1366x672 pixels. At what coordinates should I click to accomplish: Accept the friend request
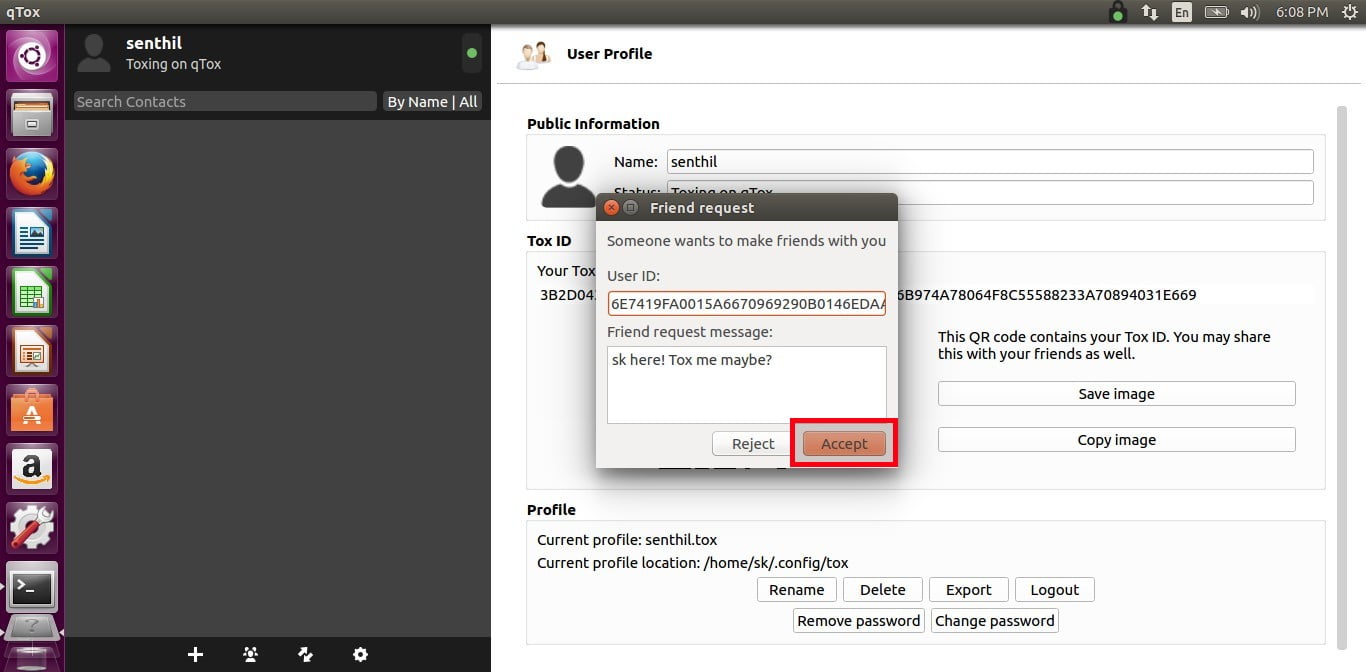click(844, 444)
